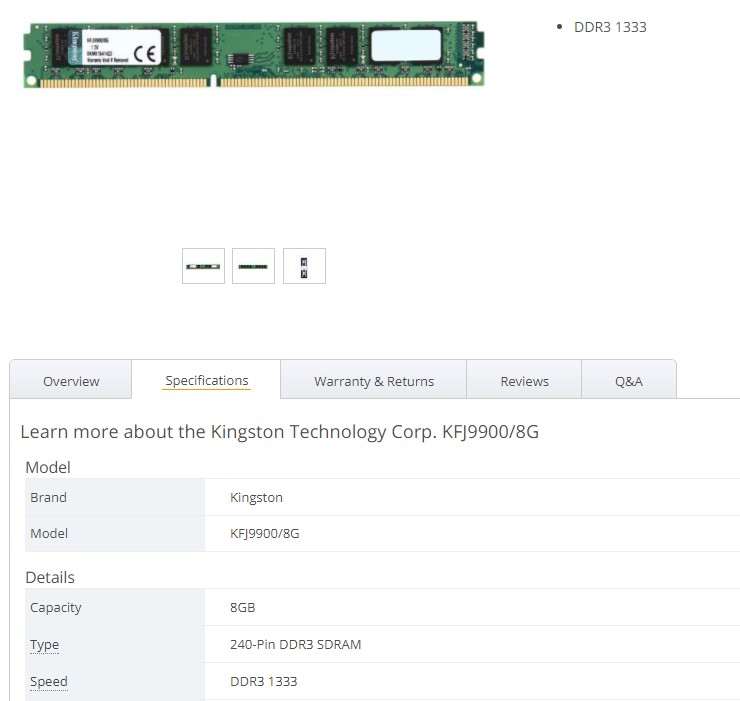Click the Speed value DDR3 1333
This screenshot has width=740, height=701.
(x=263, y=681)
